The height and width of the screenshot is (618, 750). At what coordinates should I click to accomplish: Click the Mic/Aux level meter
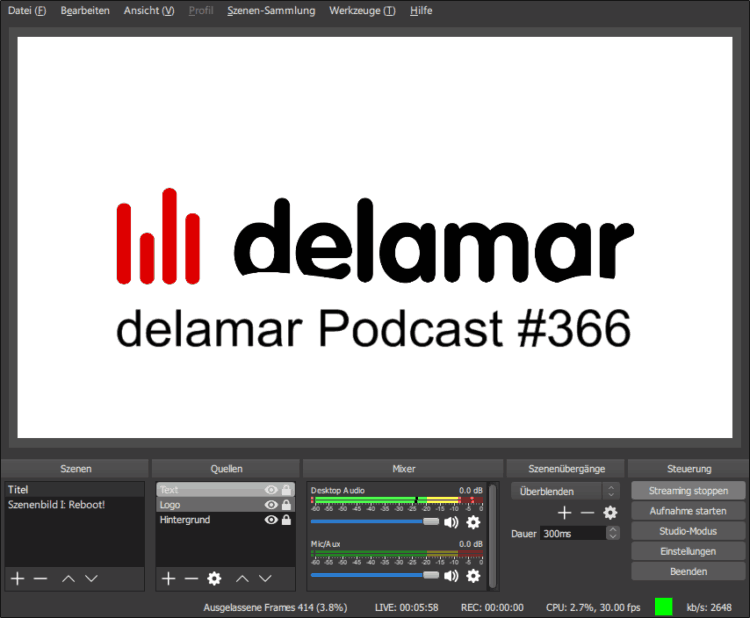pos(397,554)
